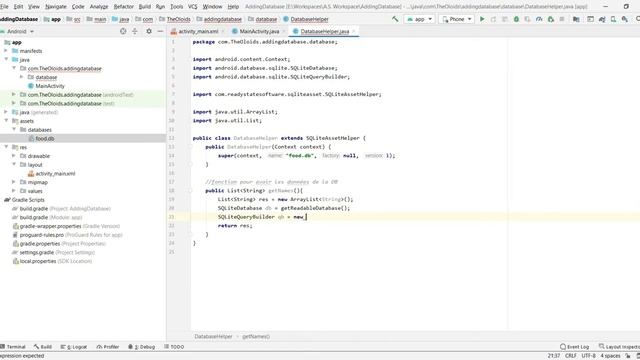Open the Build tool window
The width and height of the screenshot is (640, 360).
[x=43, y=347]
